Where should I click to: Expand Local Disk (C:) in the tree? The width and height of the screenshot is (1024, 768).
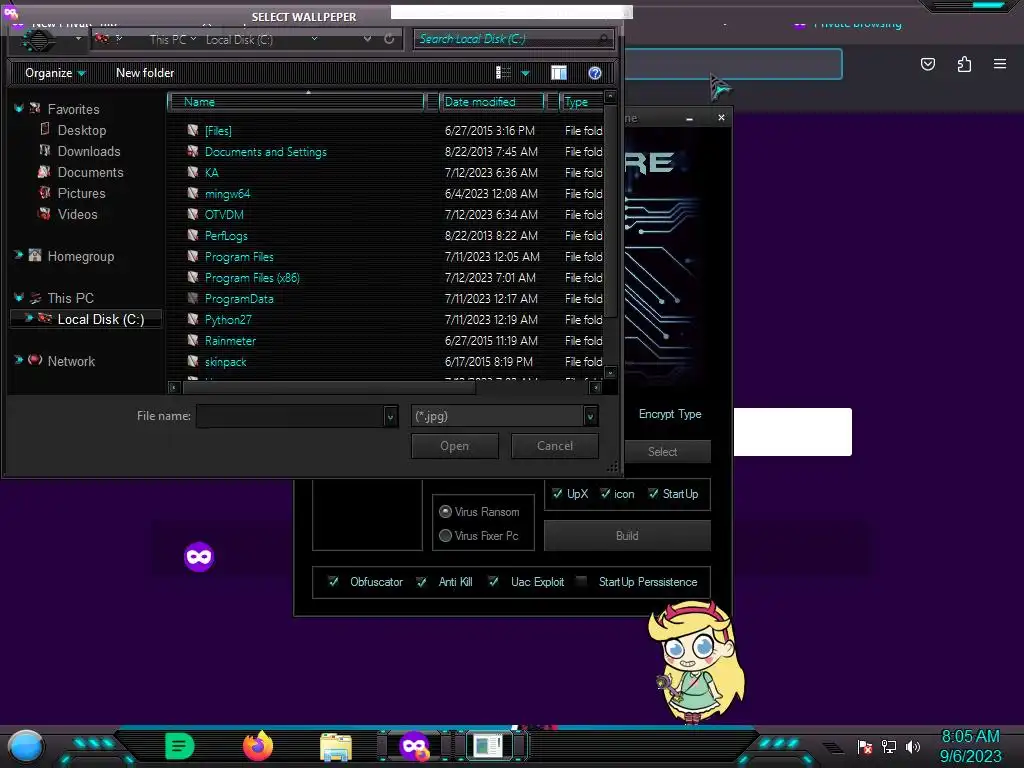[x=28, y=318]
